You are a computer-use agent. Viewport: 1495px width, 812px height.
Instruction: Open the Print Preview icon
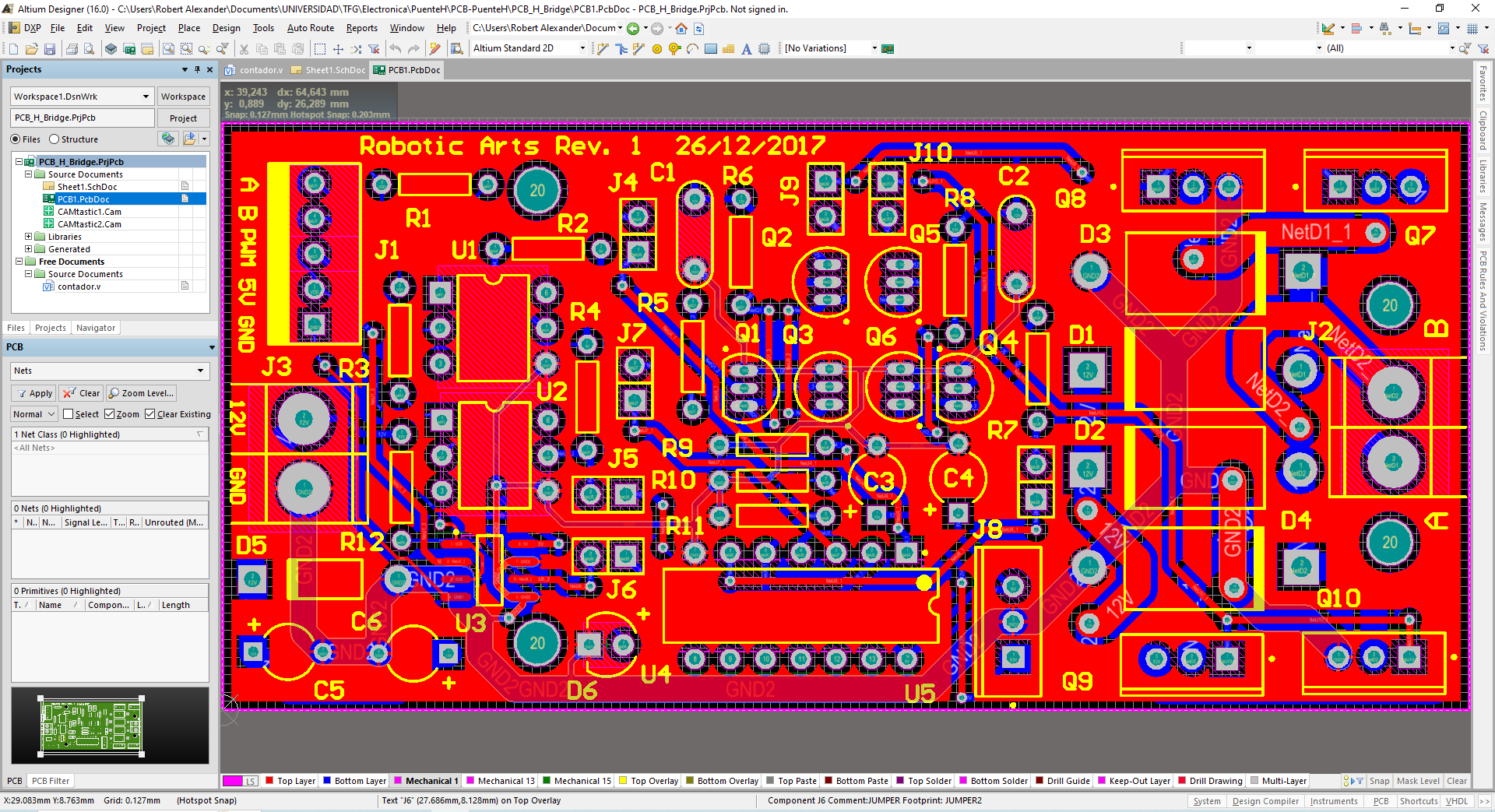click(x=89, y=49)
